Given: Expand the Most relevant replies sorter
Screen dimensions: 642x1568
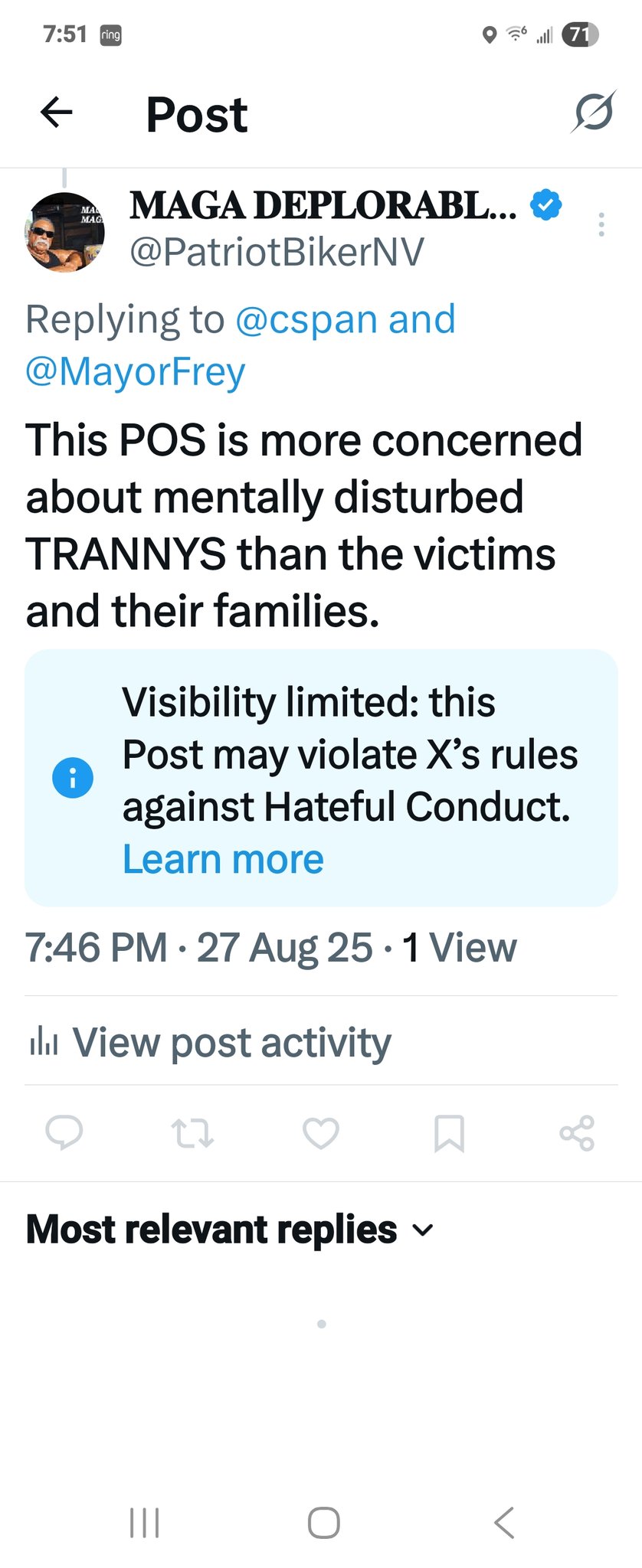Looking at the screenshot, I should pos(230,1230).
